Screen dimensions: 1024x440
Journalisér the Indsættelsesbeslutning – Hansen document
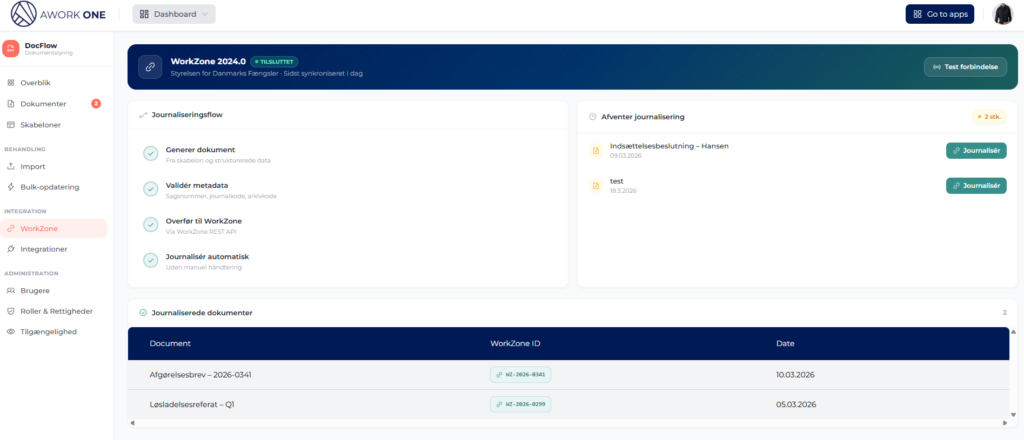tap(975, 150)
